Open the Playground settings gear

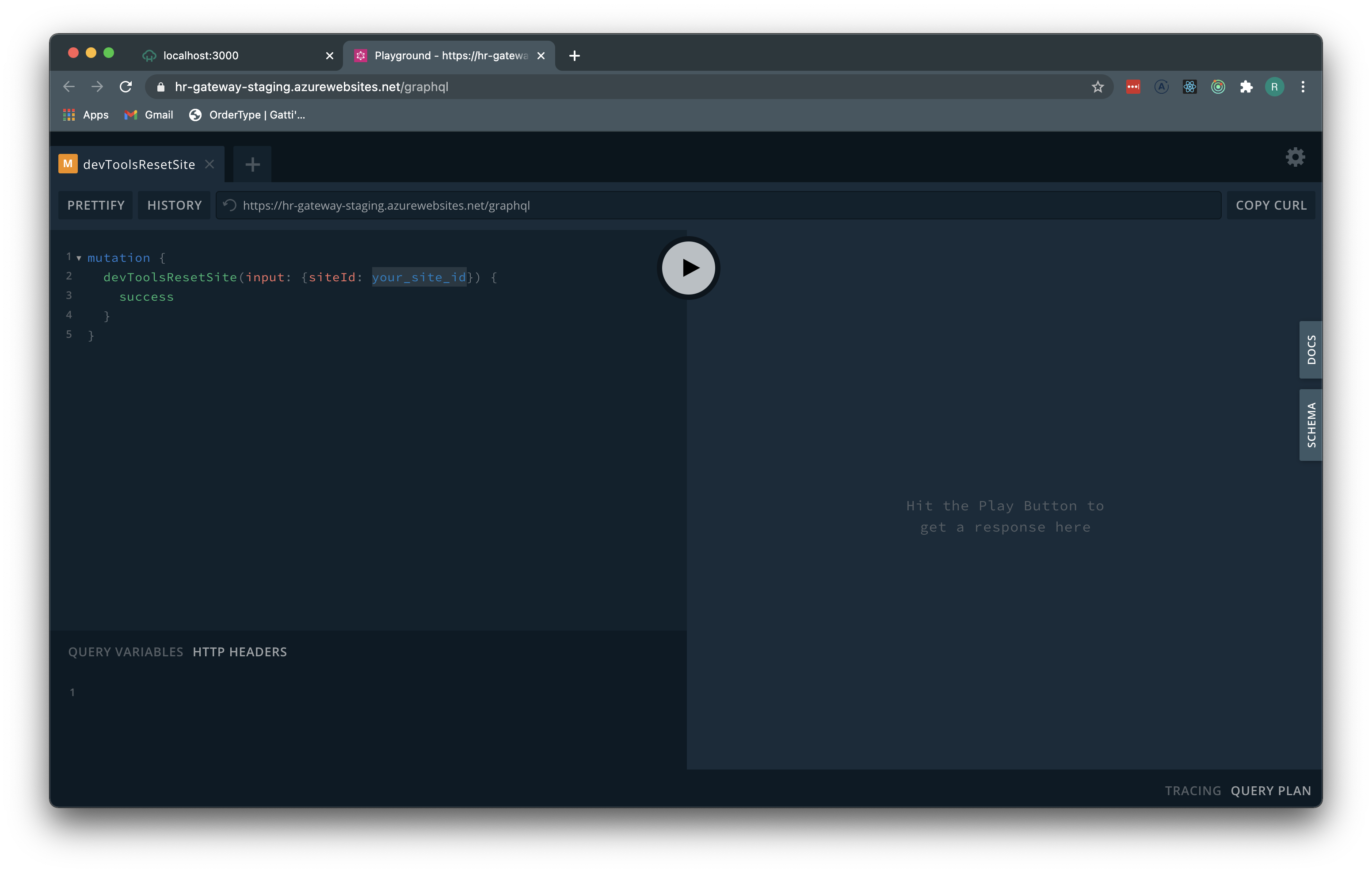click(1295, 157)
